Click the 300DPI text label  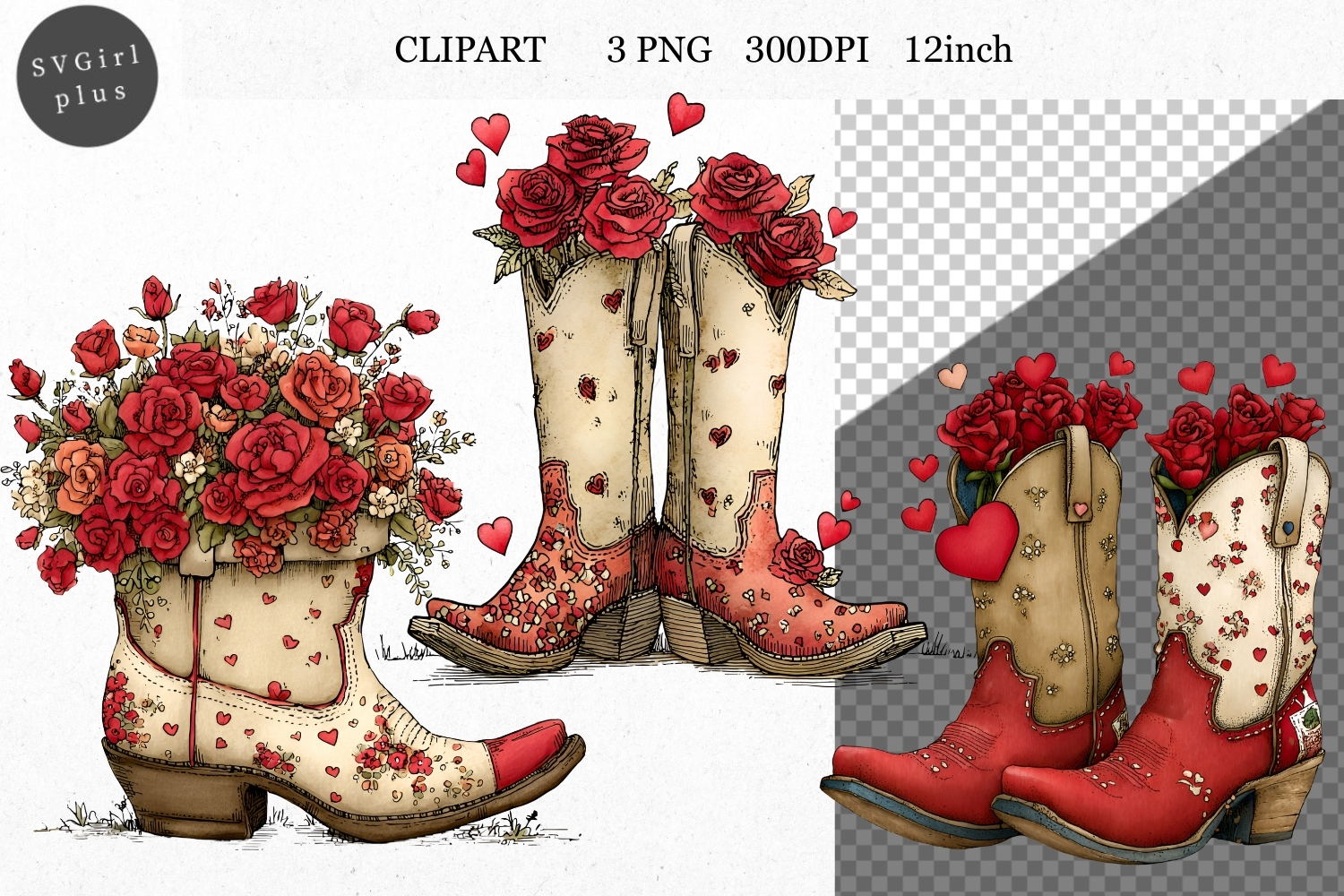coord(806,50)
